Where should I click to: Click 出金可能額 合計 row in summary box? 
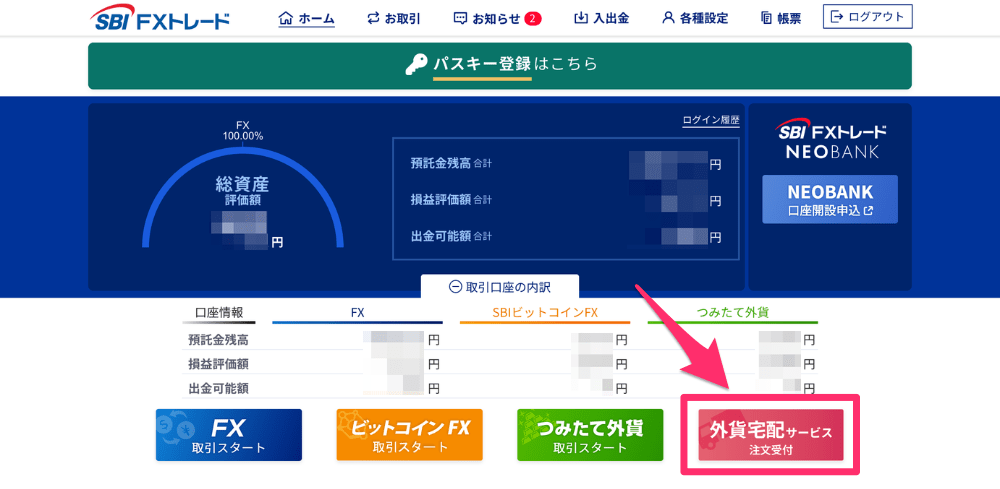click(x=566, y=237)
